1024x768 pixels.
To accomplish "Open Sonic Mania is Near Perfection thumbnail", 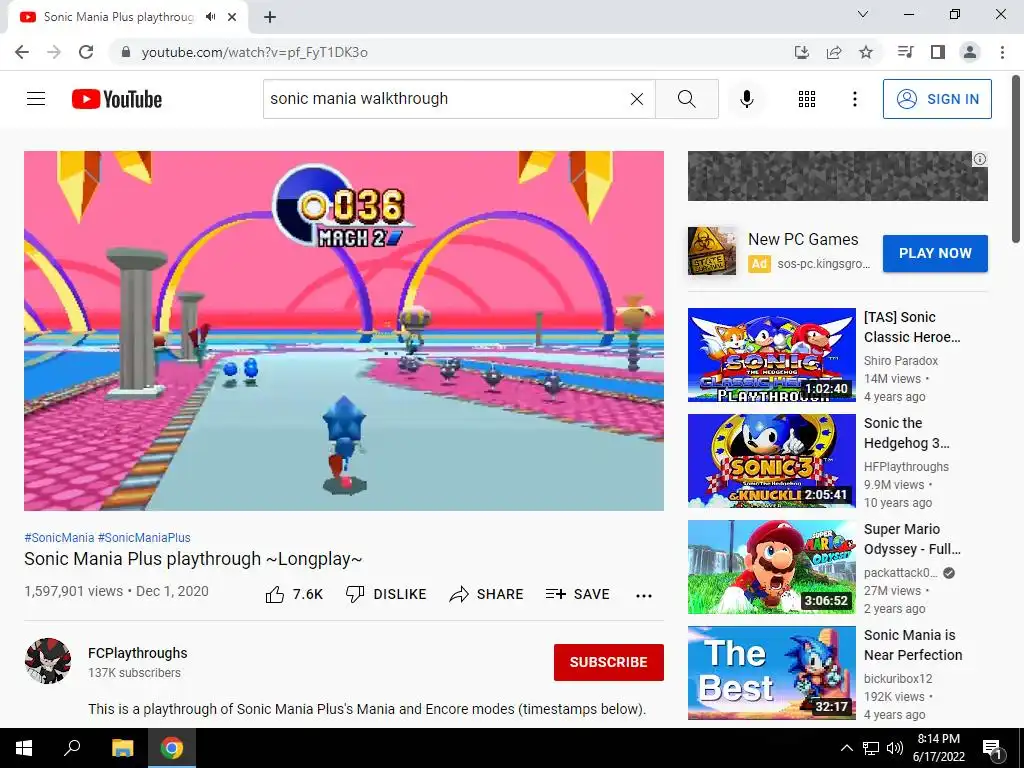I will click(771, 673).
